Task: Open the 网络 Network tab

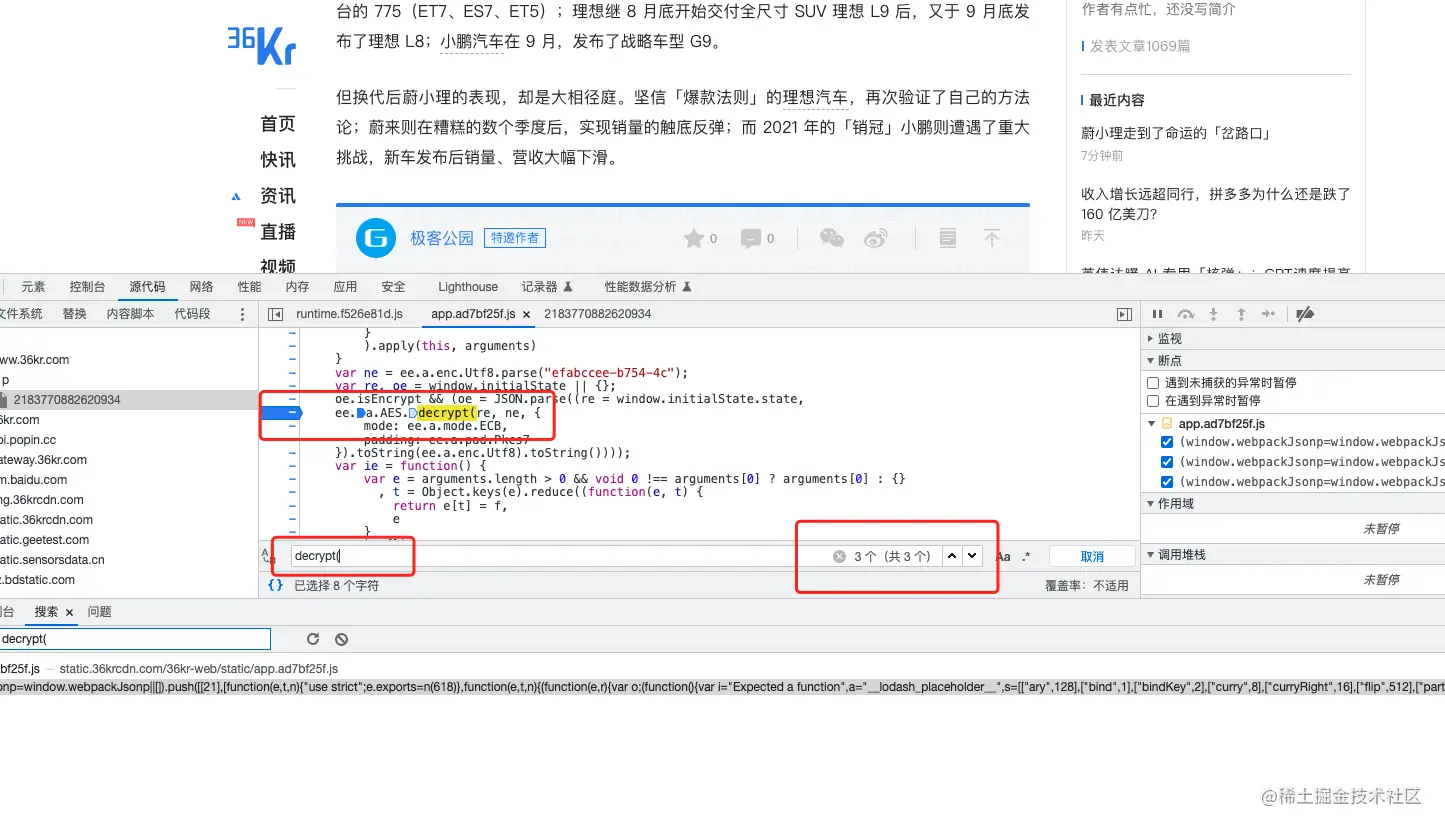Action: [x=202, y=287]
